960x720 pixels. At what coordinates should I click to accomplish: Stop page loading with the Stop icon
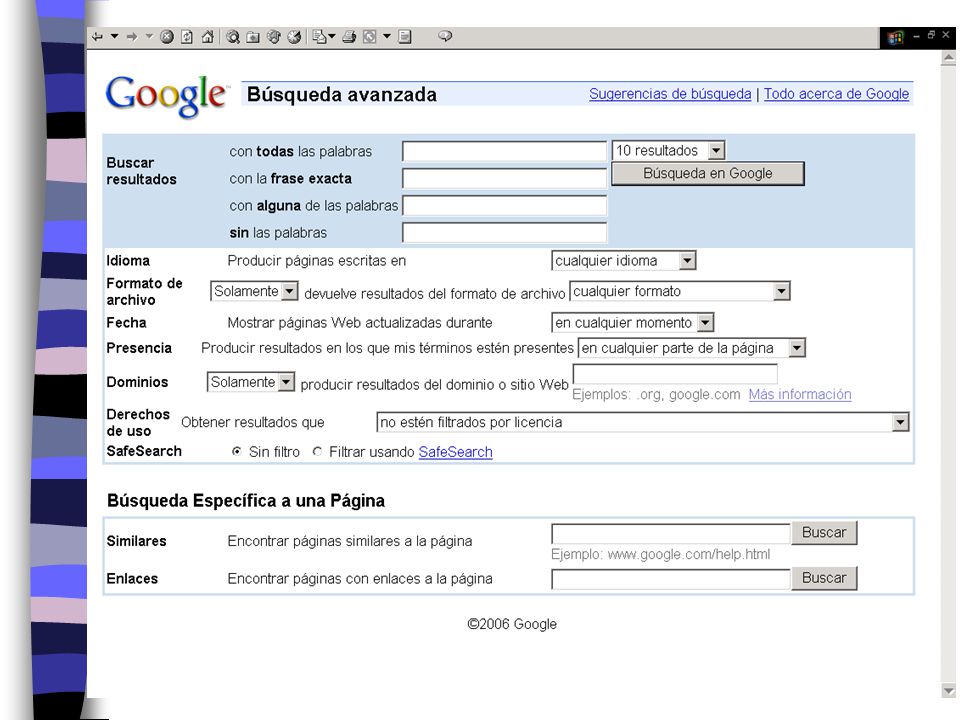tap(167, 37)
